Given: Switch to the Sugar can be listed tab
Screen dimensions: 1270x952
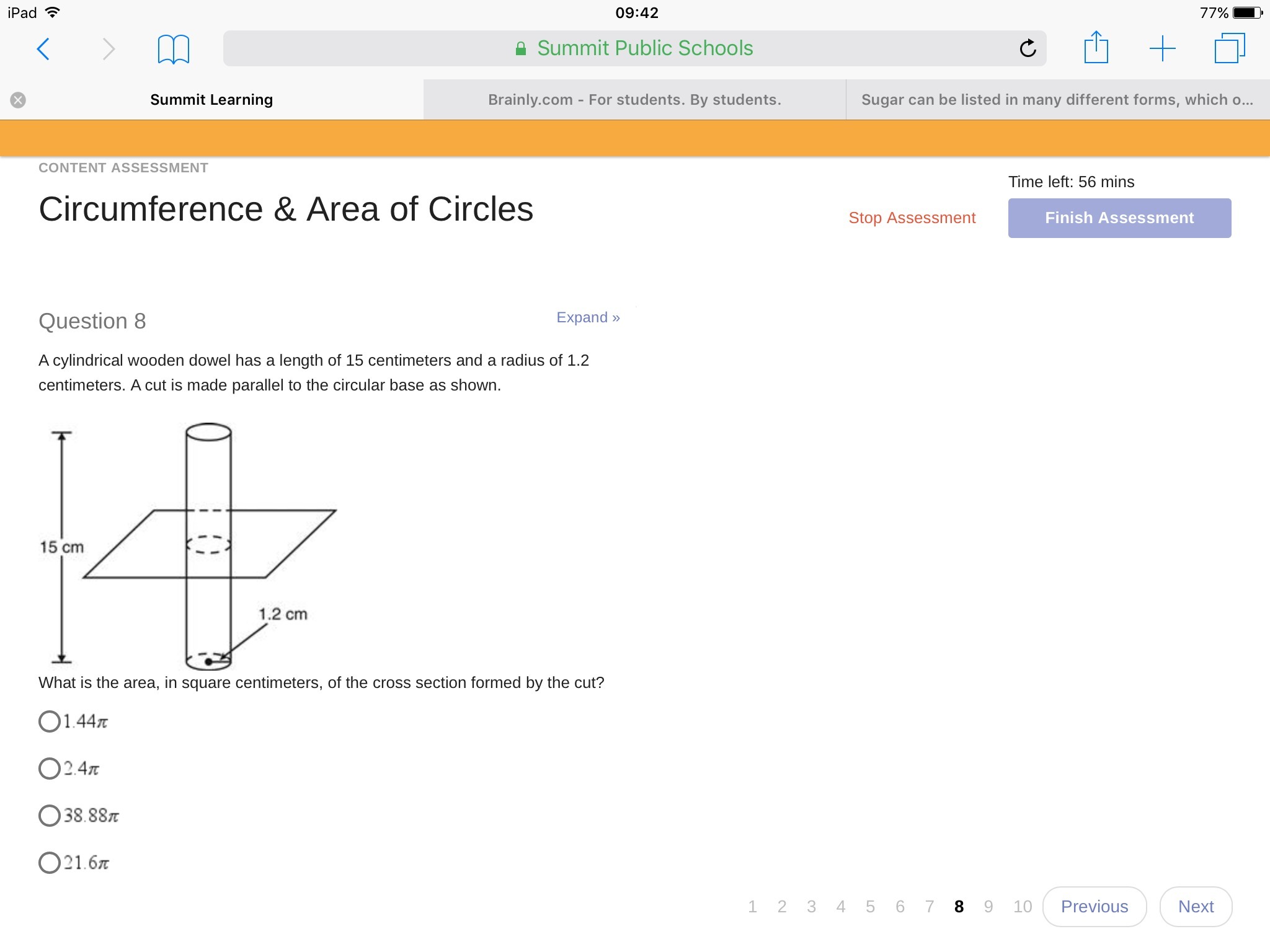Looking at the screenshot, I should pos(1057,100).
